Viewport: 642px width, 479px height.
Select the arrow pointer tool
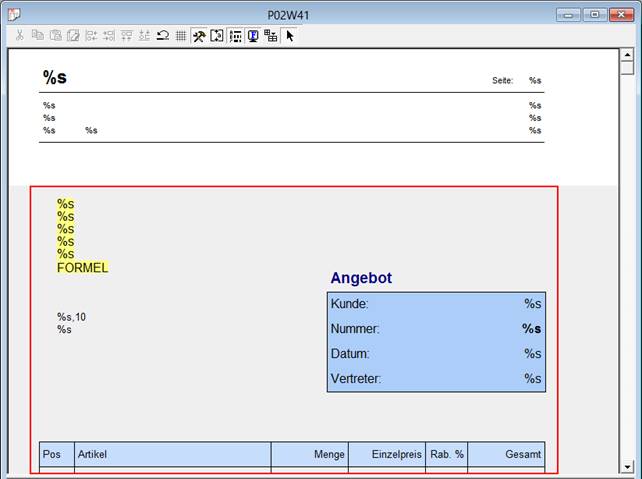click(x=290, y=35)
